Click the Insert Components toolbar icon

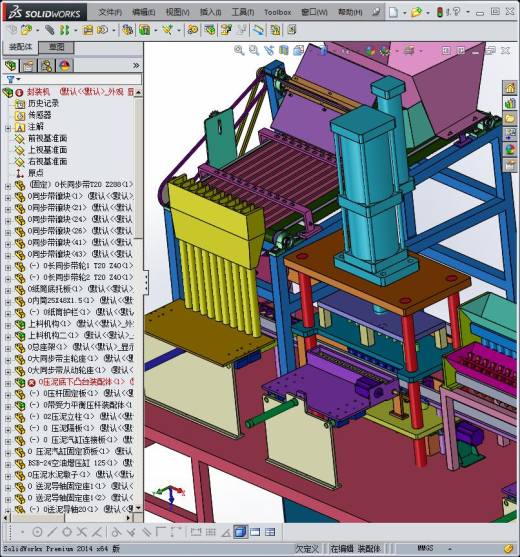click(x=27, y=30)
